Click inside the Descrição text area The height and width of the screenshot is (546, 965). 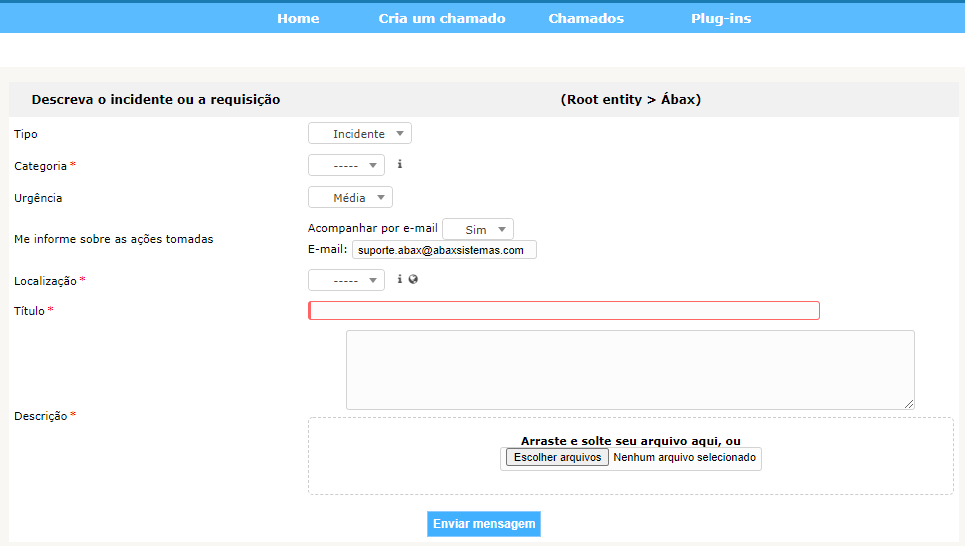coord(630,369)
